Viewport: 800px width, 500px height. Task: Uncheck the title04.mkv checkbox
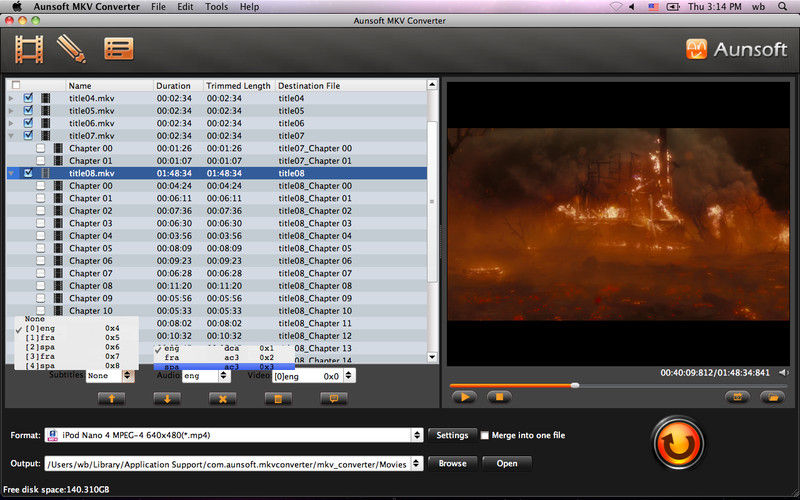pyautogui.click(x=29, y=97)
